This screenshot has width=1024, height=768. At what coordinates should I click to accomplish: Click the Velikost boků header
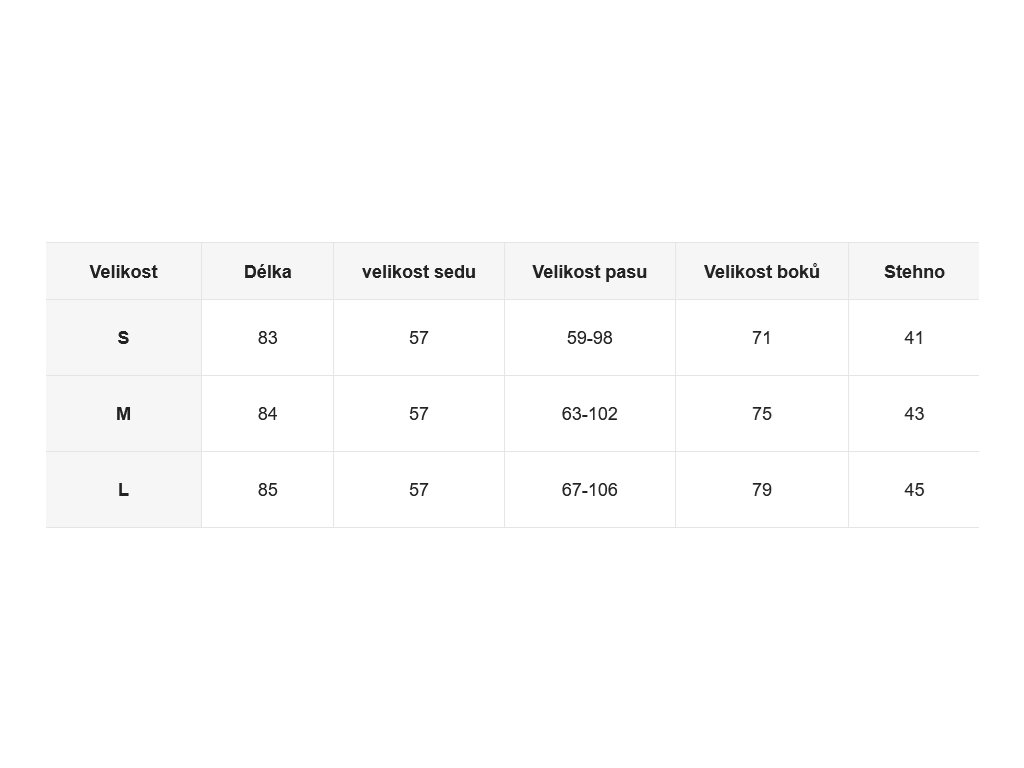[762, 272]
